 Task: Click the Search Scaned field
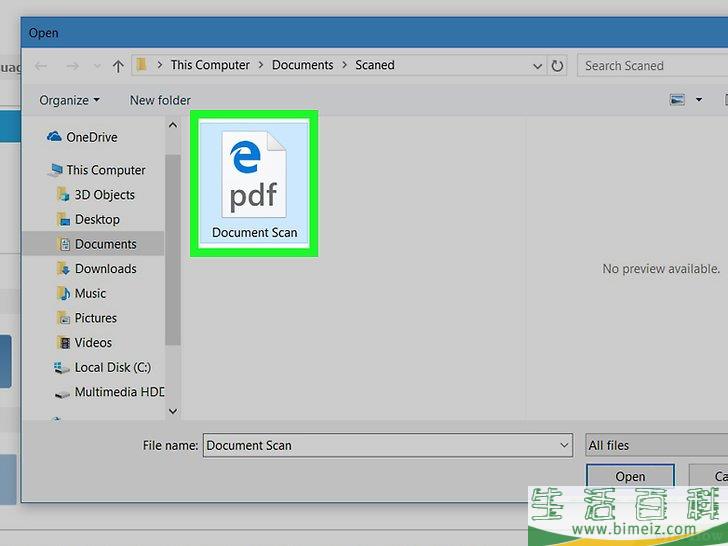tap(652, 65)
